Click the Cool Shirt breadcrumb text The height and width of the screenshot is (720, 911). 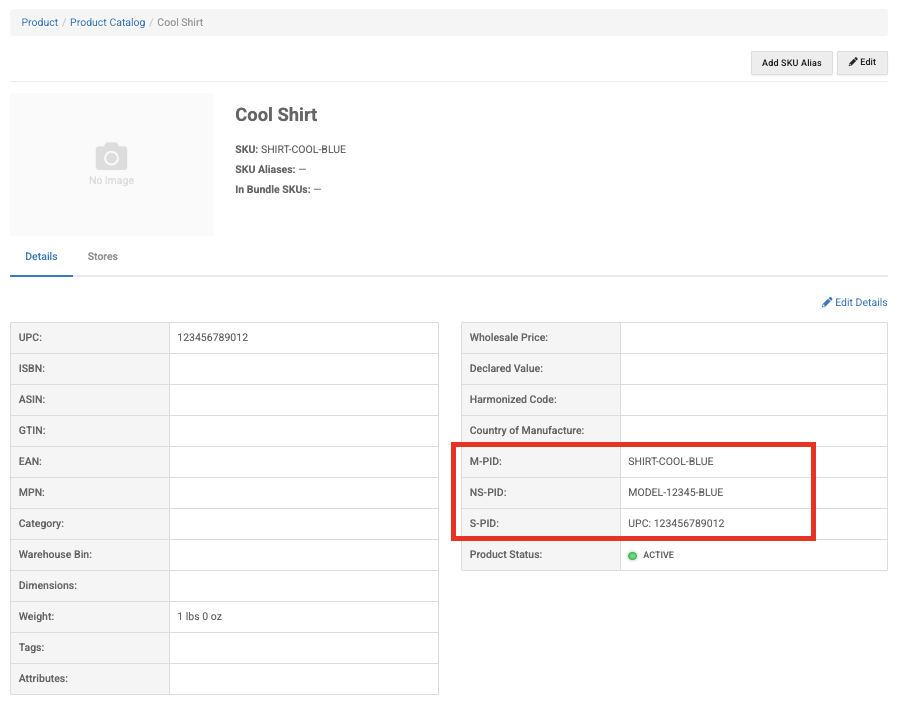[180, 22]
